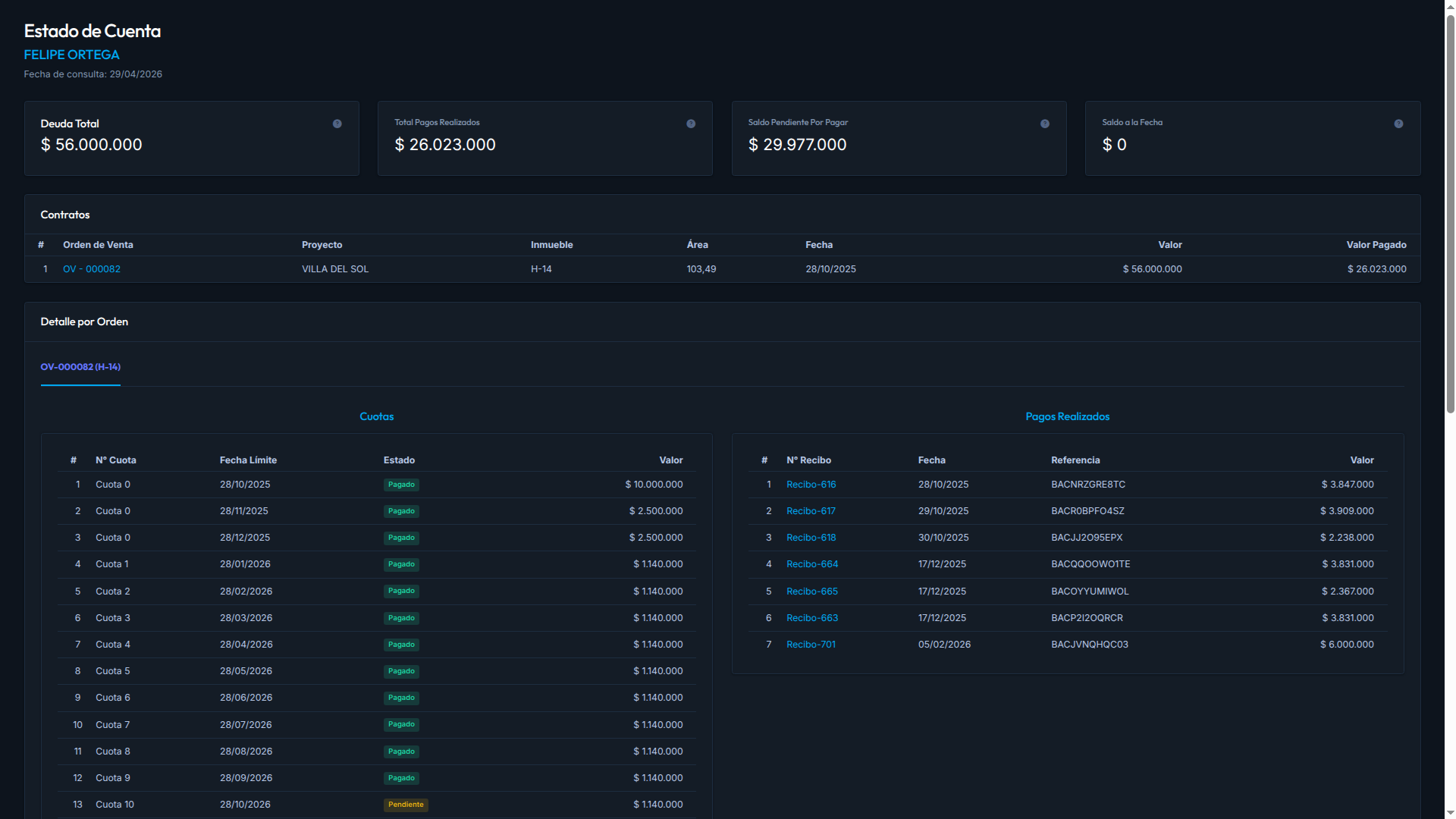The image size is (1456, 819).
Task: Click the Referencia column header
Action: click(1075, 460)
